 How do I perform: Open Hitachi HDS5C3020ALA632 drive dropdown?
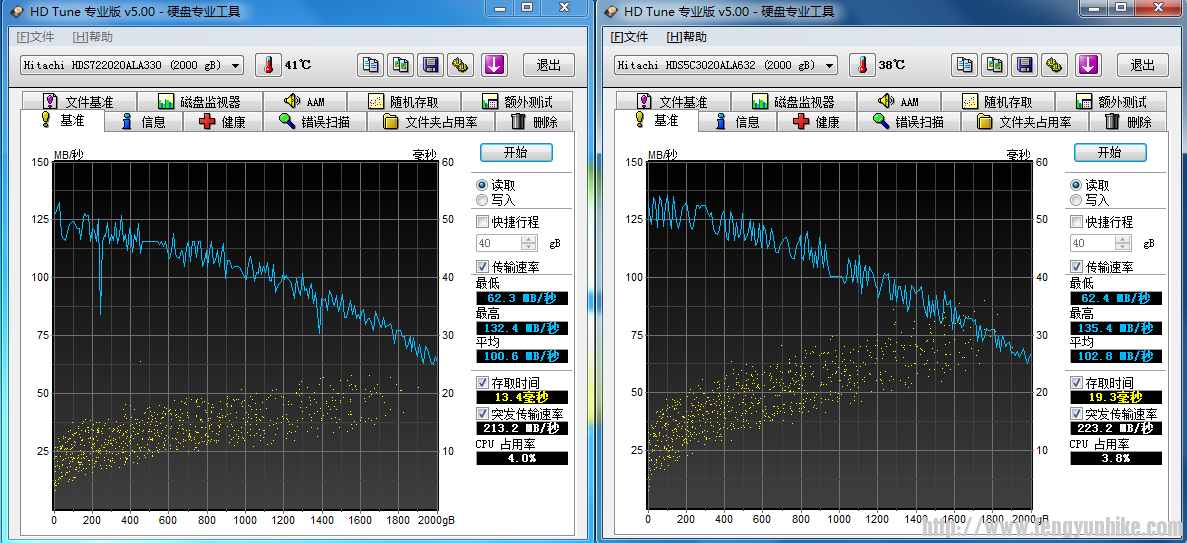726,65
